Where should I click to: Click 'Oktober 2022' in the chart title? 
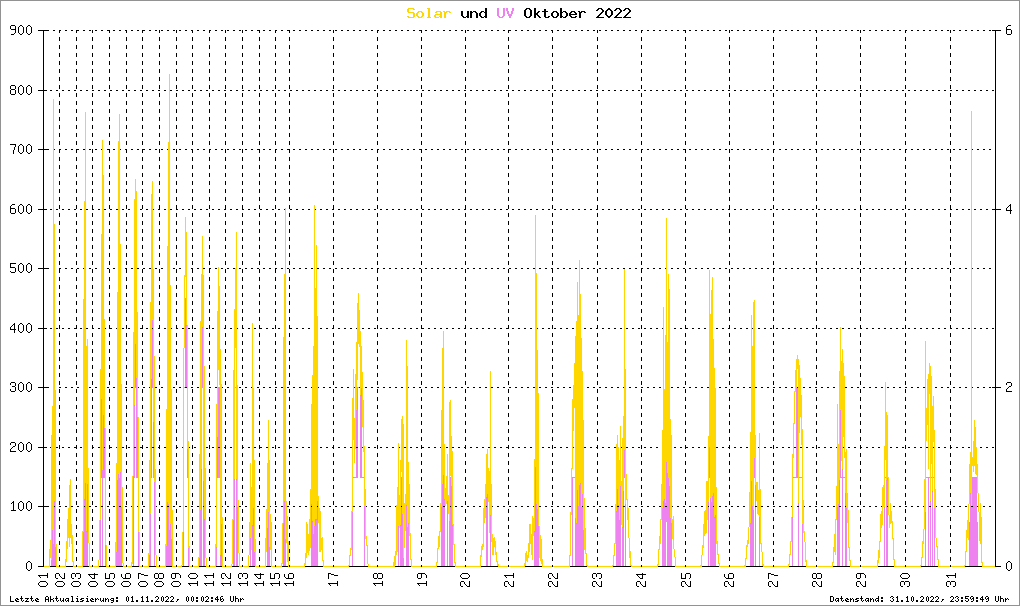578,13
